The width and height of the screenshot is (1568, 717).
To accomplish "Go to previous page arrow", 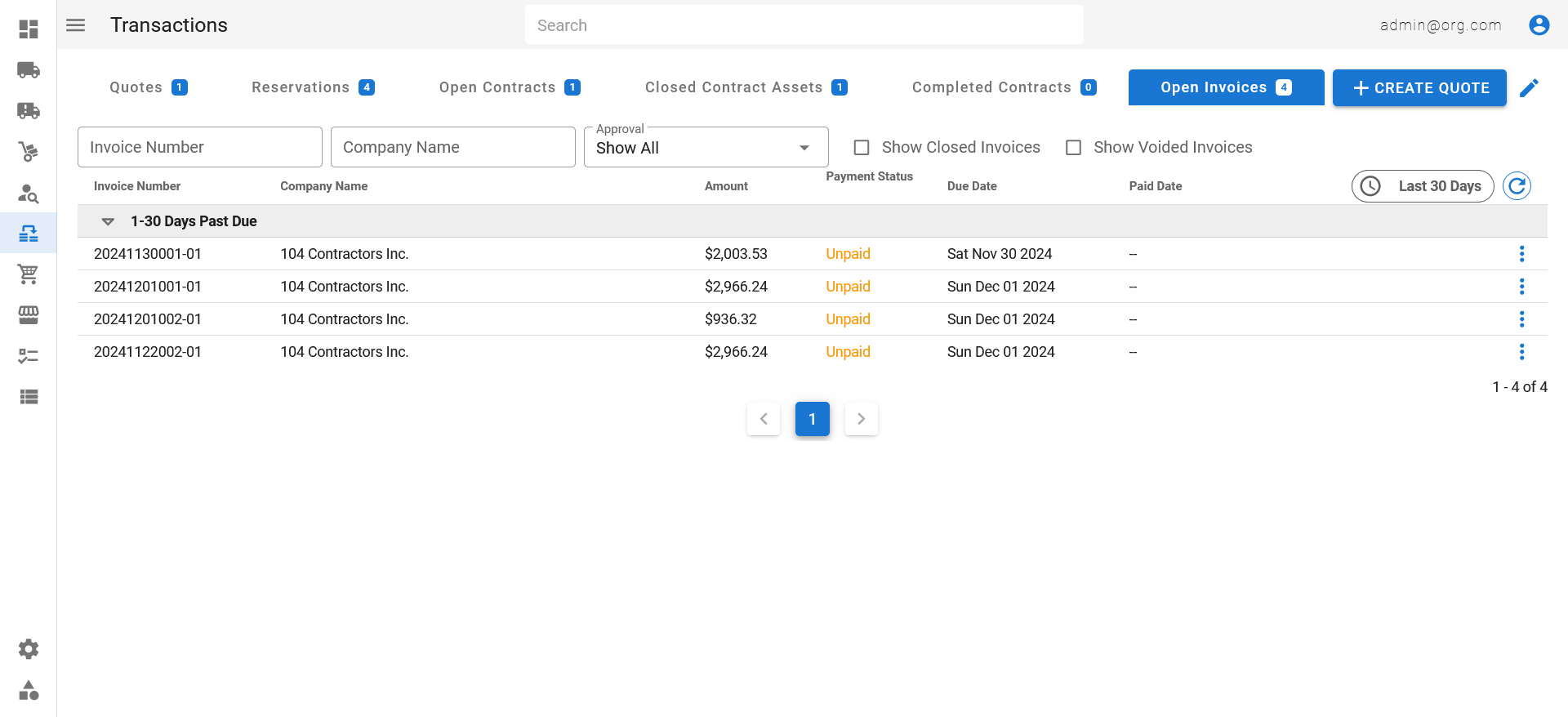I will pyautogui.click(x=764, y=419).
